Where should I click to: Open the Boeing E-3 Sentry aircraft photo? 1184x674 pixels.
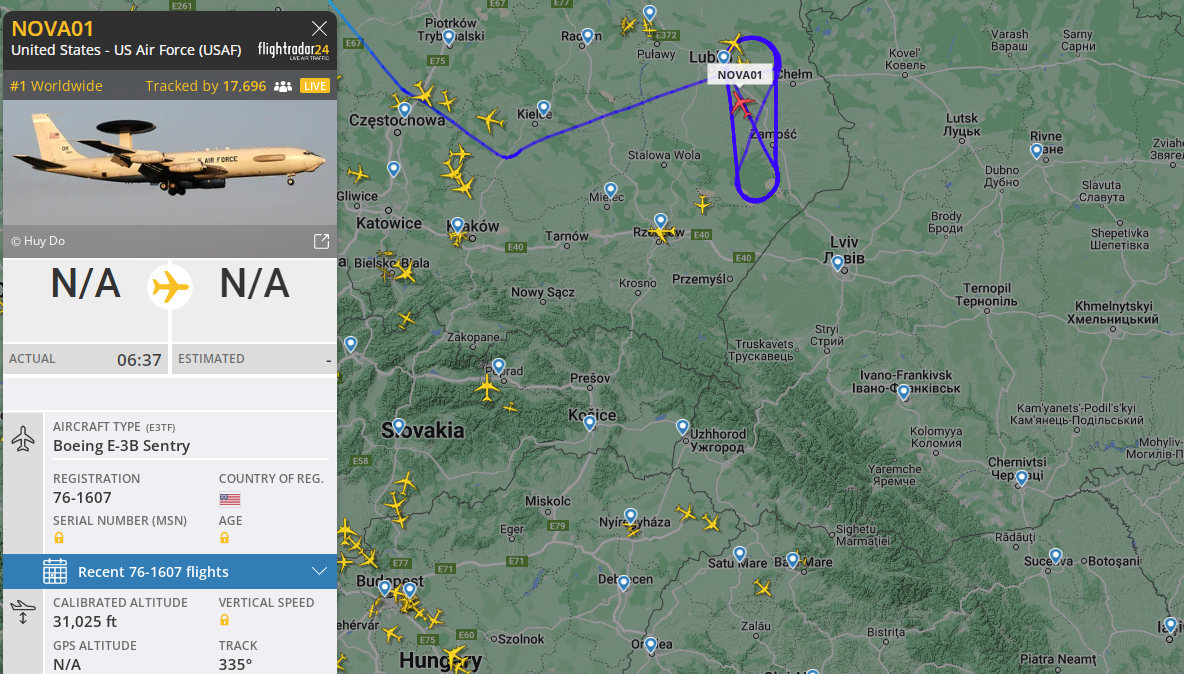[170, 162]
